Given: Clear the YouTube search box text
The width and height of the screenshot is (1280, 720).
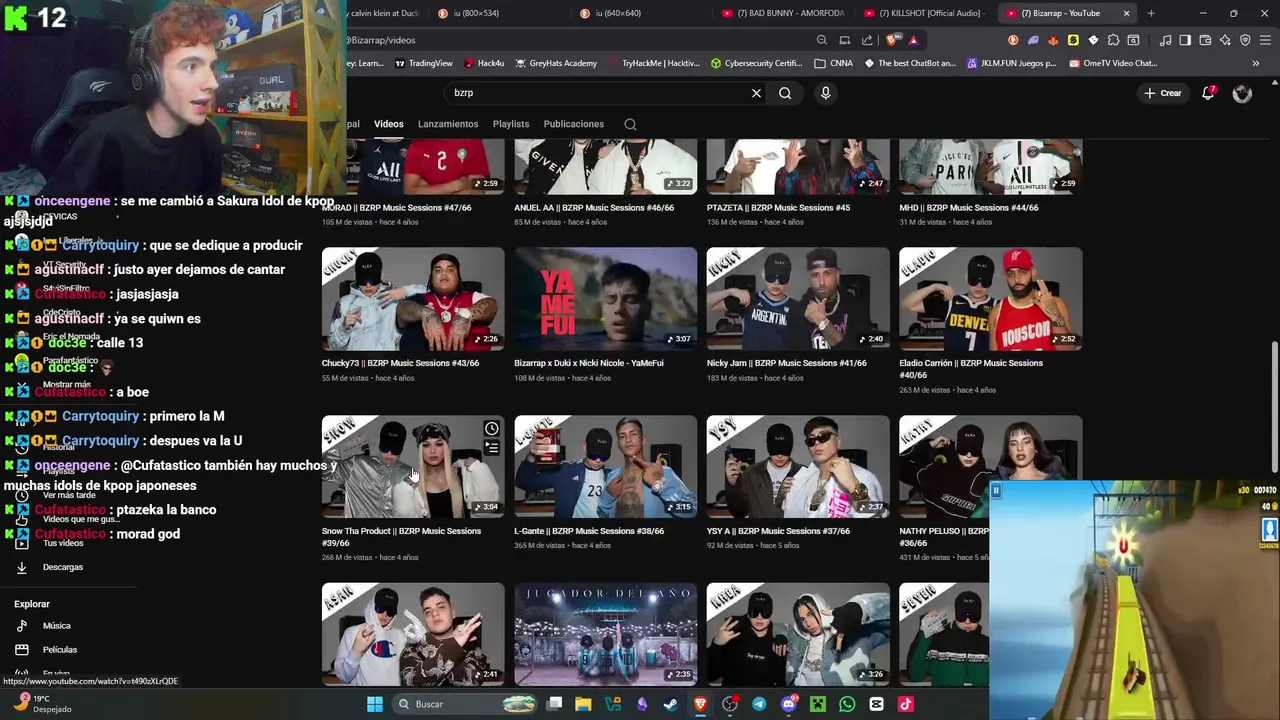Looking at the screenshot, I should click(x=756, y=93).
